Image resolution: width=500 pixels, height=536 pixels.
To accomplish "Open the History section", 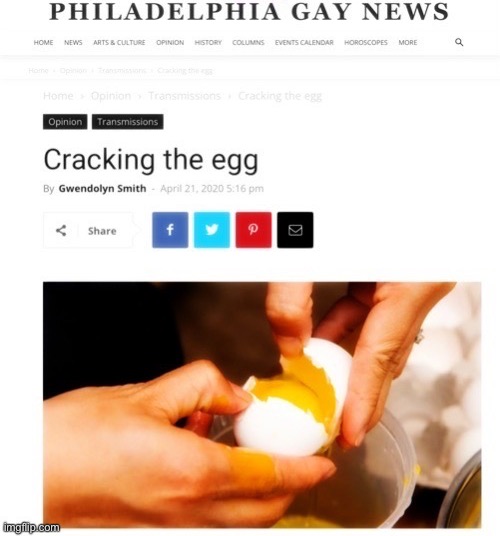I will pyautogui.click(x=208, y=42).
